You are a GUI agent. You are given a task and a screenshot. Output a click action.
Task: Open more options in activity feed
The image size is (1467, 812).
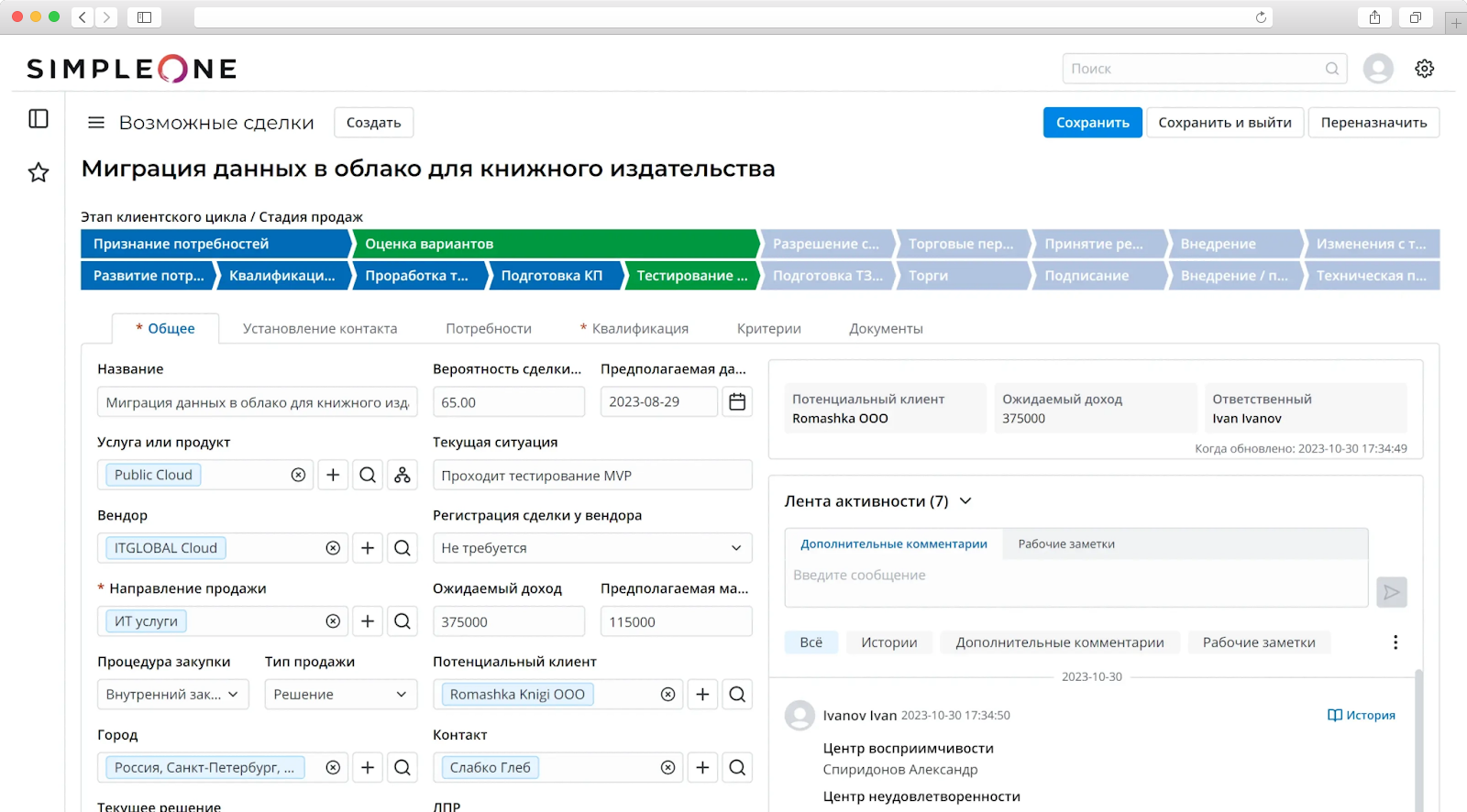[x=1395, y=642]
